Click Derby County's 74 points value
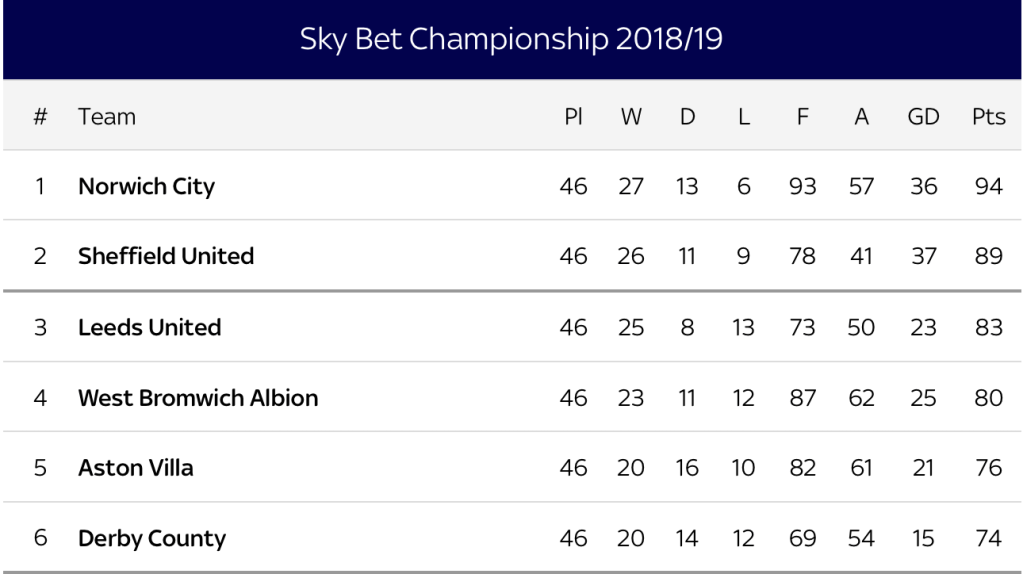 [x=988, y=539]
